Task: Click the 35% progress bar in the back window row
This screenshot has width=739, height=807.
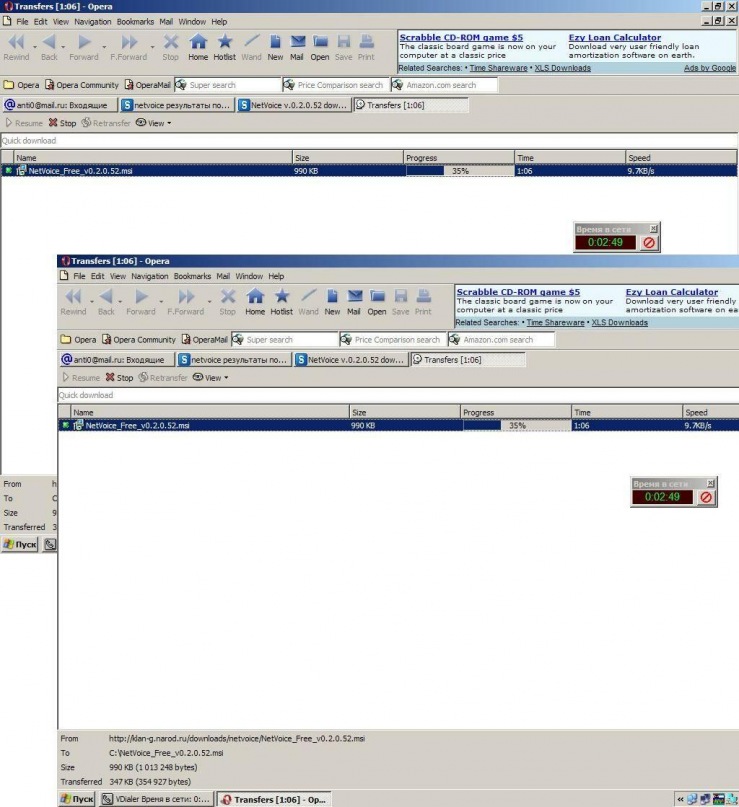Action: (460, 171)
